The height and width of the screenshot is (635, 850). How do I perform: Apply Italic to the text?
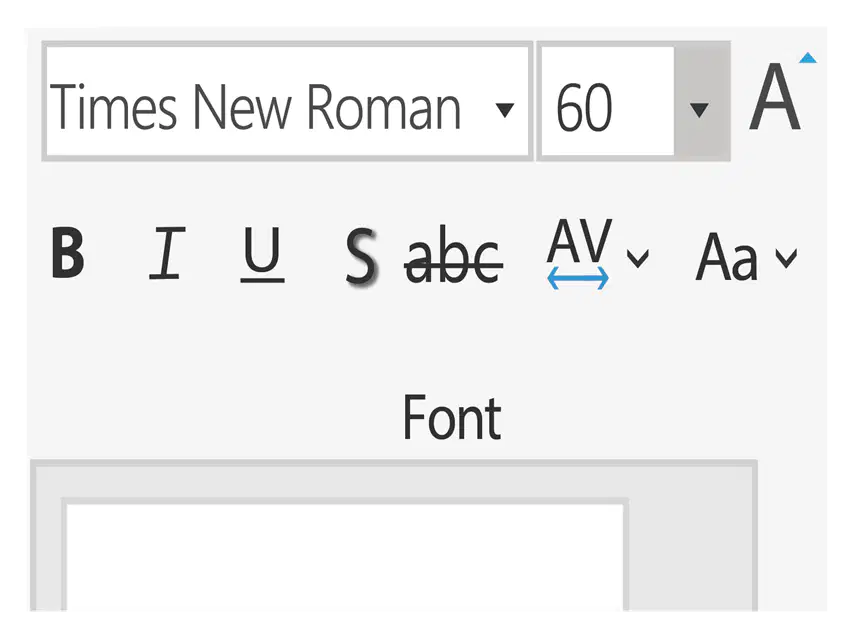[x=166, y=254]
